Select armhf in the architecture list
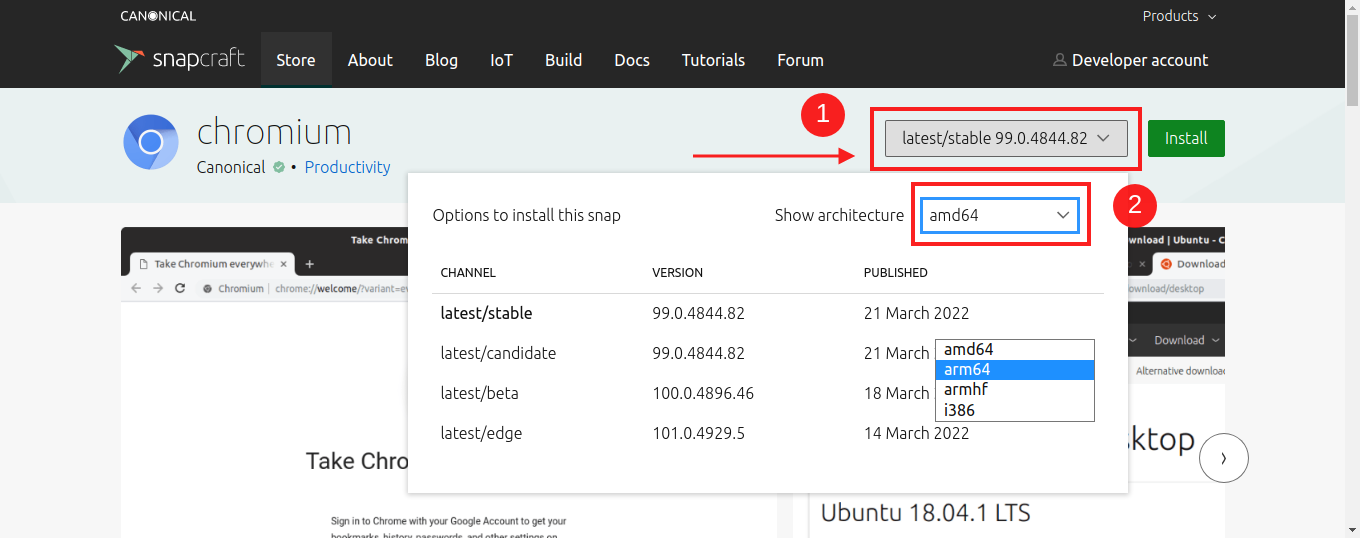 coord(1015,389)
